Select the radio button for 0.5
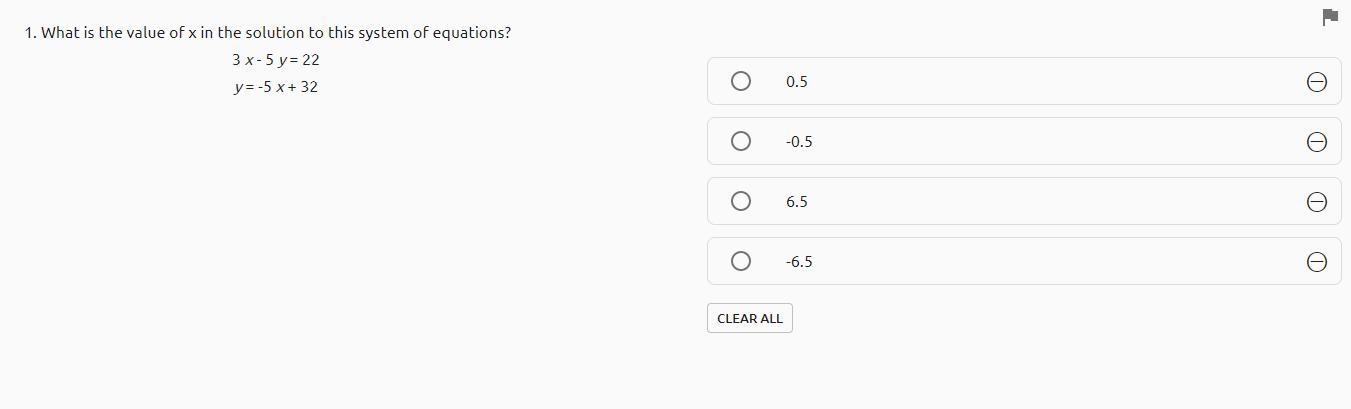 [741, 81]
